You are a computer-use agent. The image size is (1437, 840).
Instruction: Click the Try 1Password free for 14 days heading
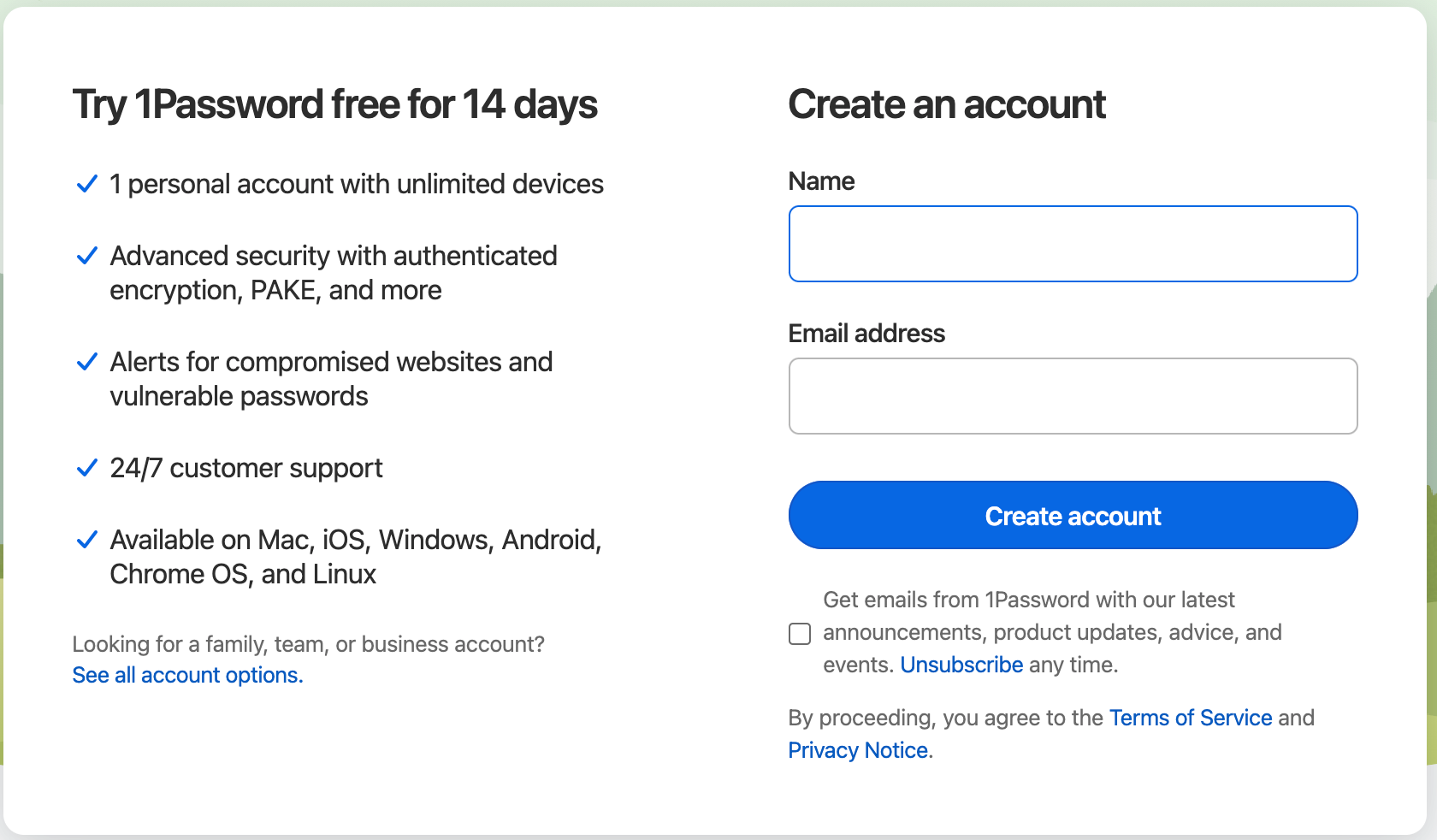pyautogui.click(x=334, y=105)
